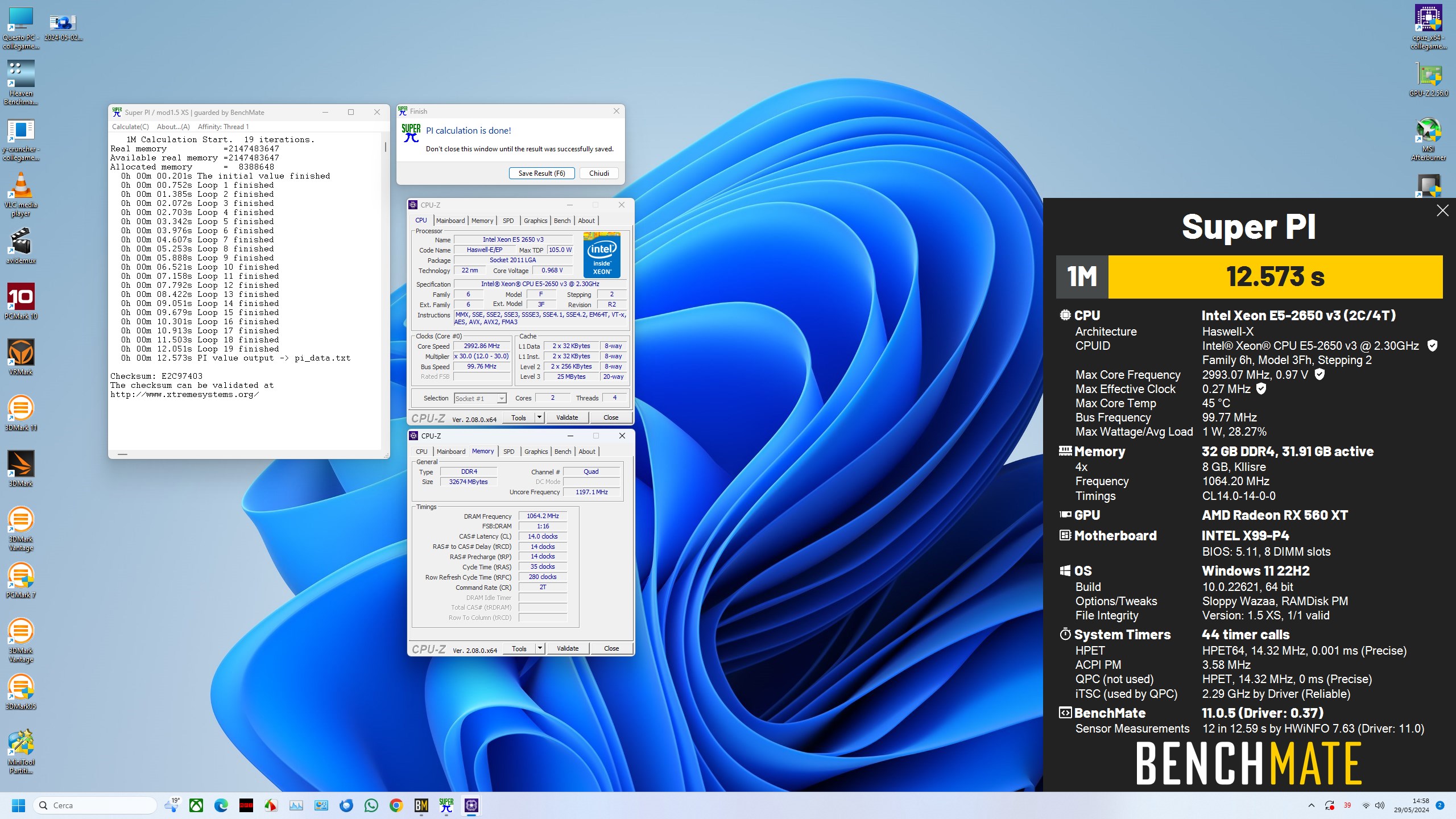Open the cpuz_x64 desktop shortcut
Screen dimensions: 1456x819
(x=1428, y=27)
